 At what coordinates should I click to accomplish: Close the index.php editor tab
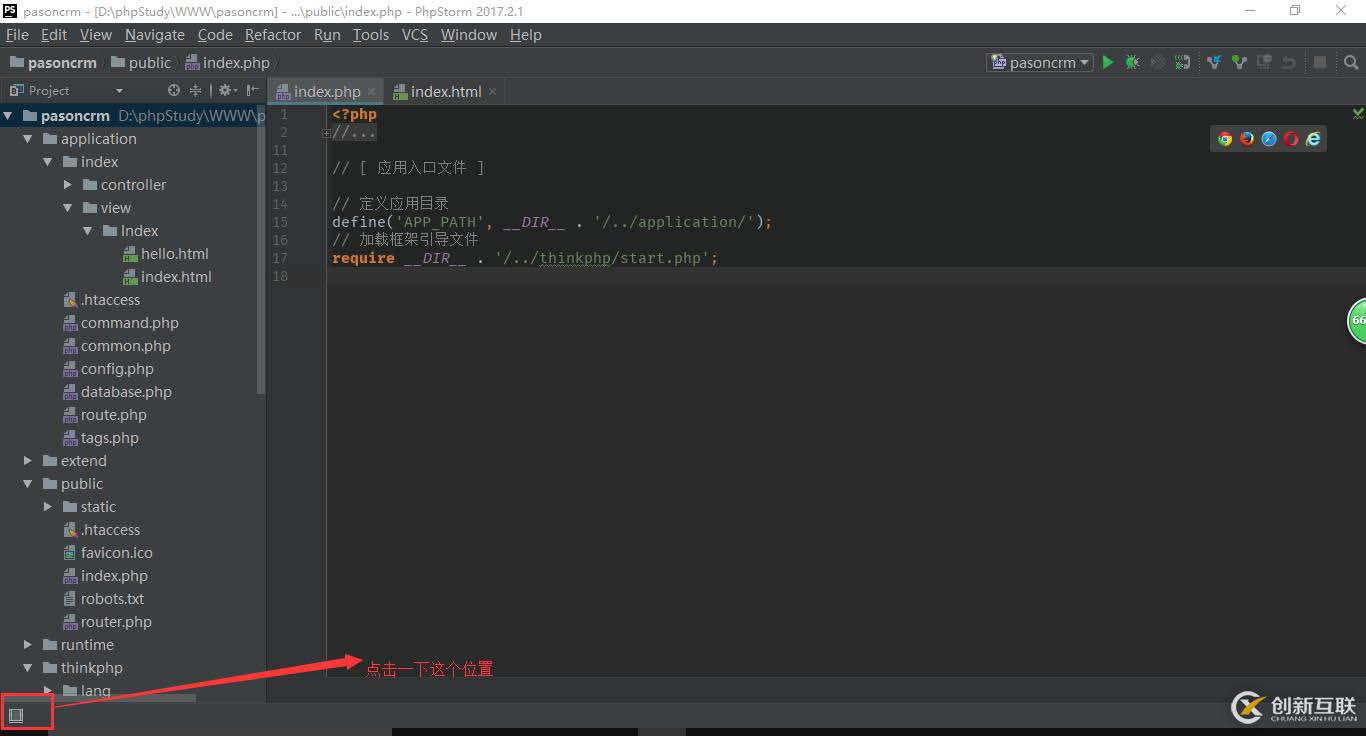pos(372,91)
